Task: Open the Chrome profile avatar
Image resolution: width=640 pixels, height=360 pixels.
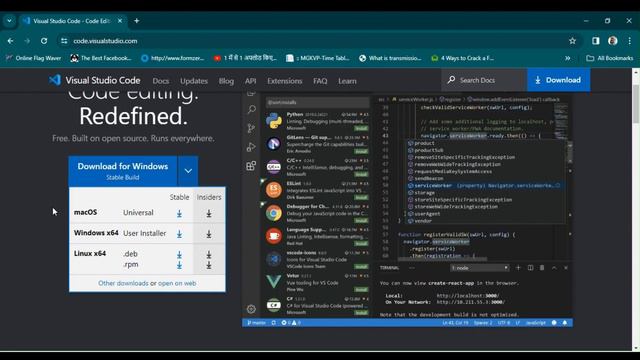Action: pyautogui.click(x=612, y=41)
